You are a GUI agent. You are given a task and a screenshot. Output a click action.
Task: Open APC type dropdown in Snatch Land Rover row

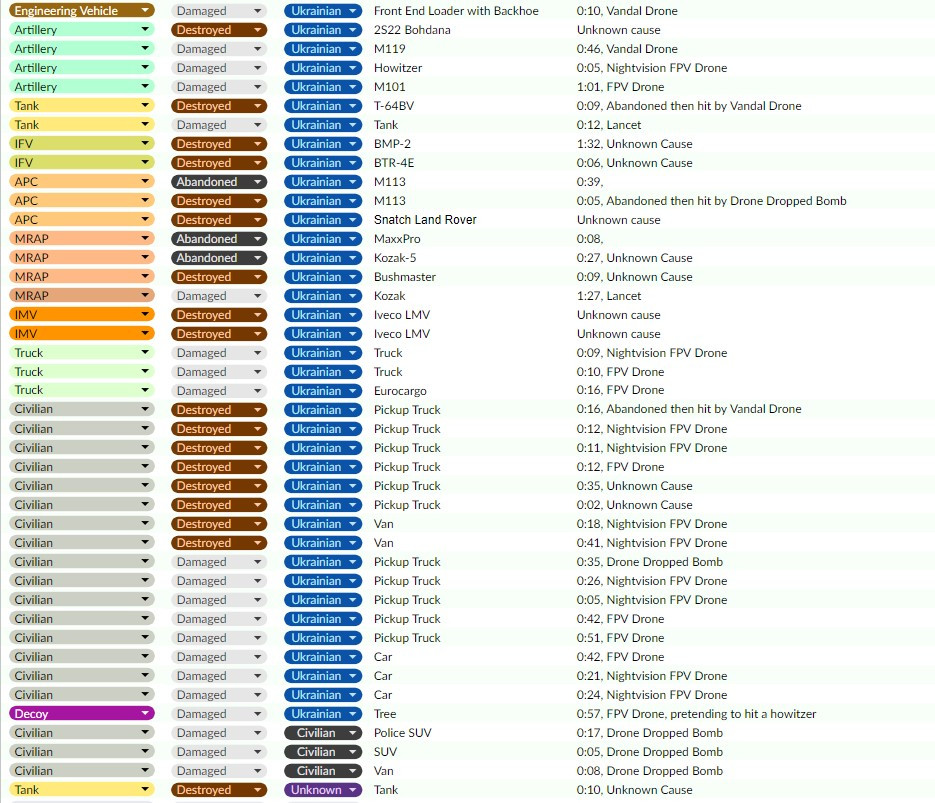[x=82, y=220]
